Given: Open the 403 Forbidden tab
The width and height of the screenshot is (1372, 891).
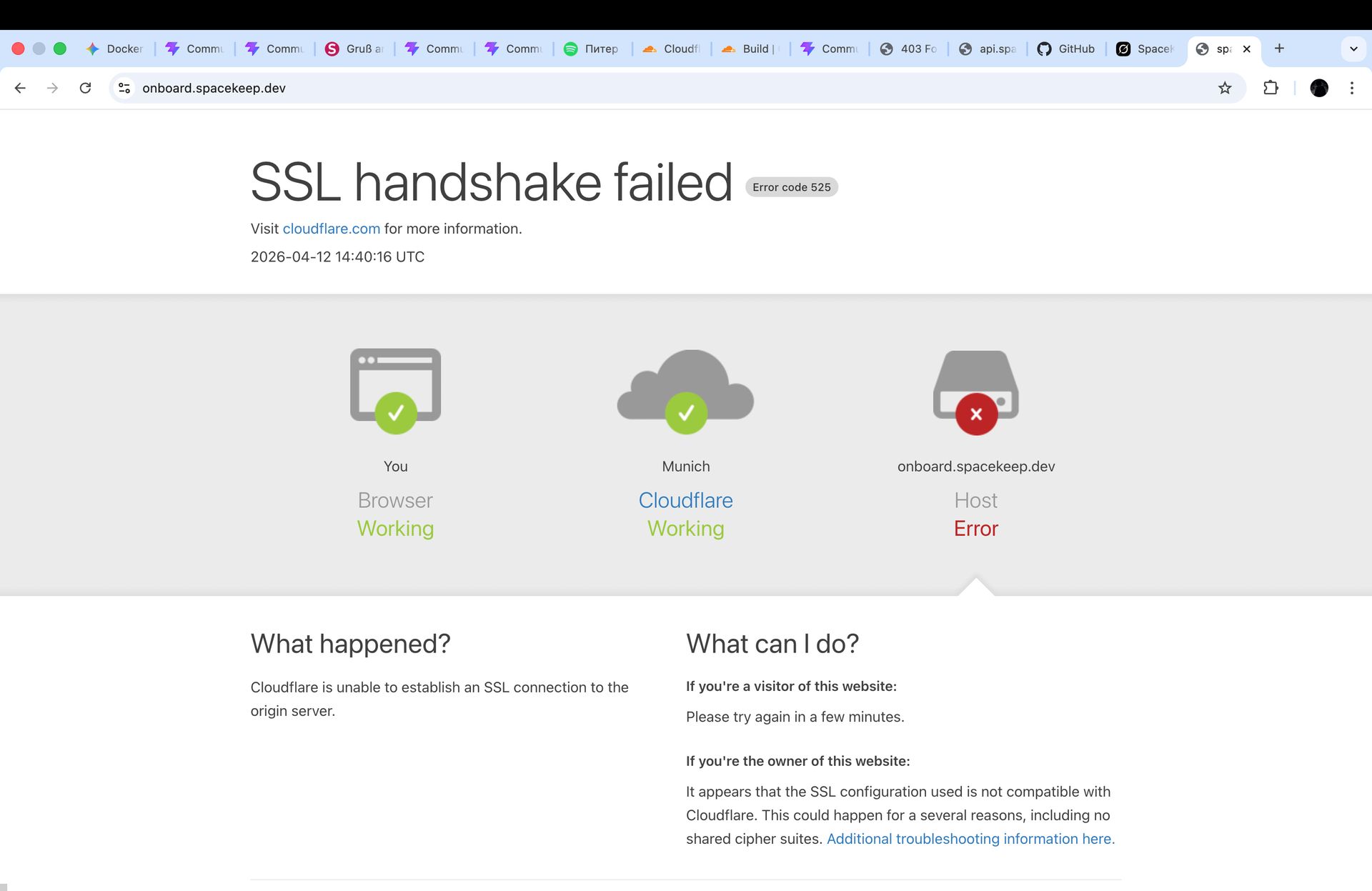Looking at the screenshot, I should pos(909,49).
